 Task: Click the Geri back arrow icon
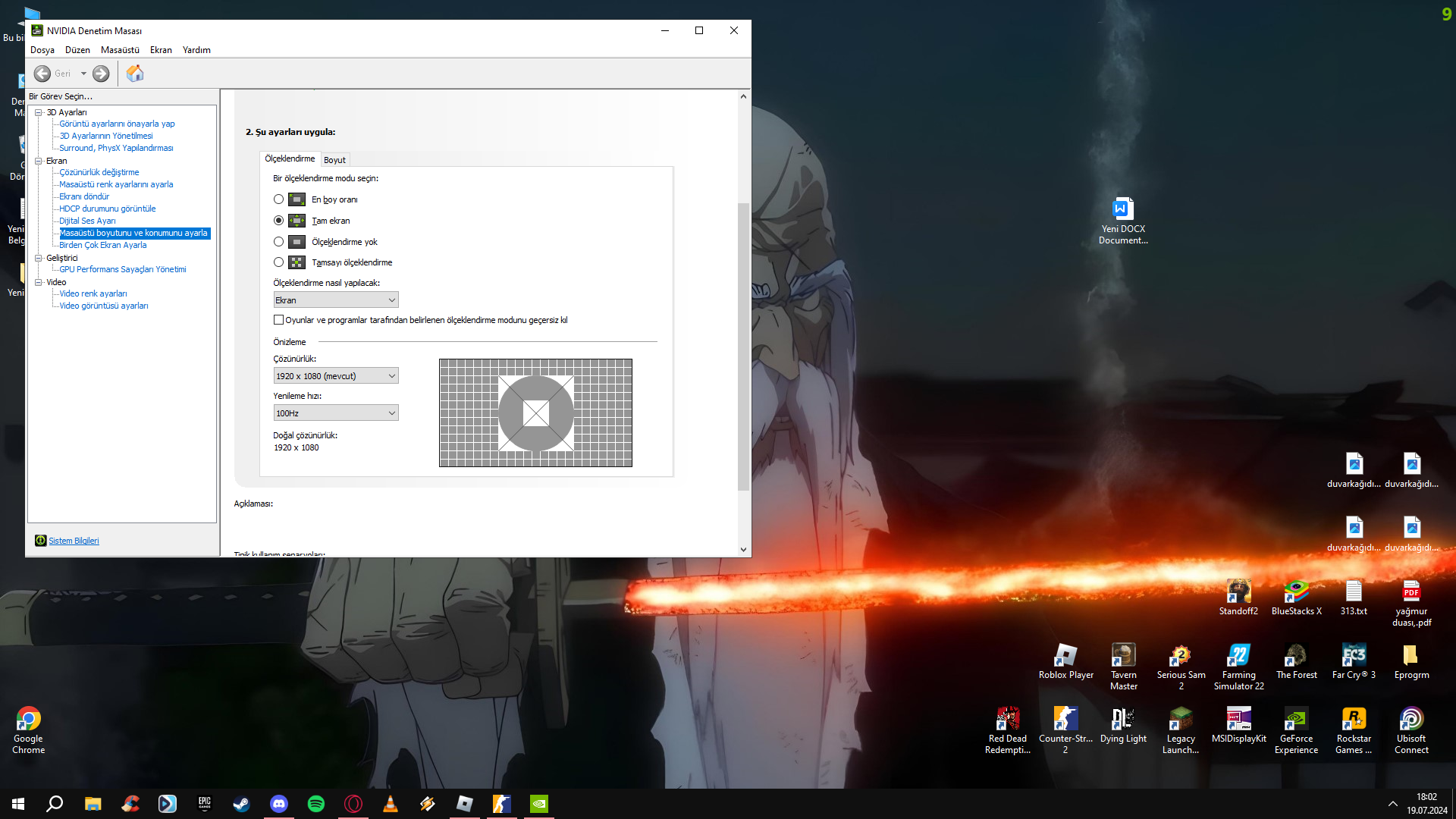coord(42,74)
